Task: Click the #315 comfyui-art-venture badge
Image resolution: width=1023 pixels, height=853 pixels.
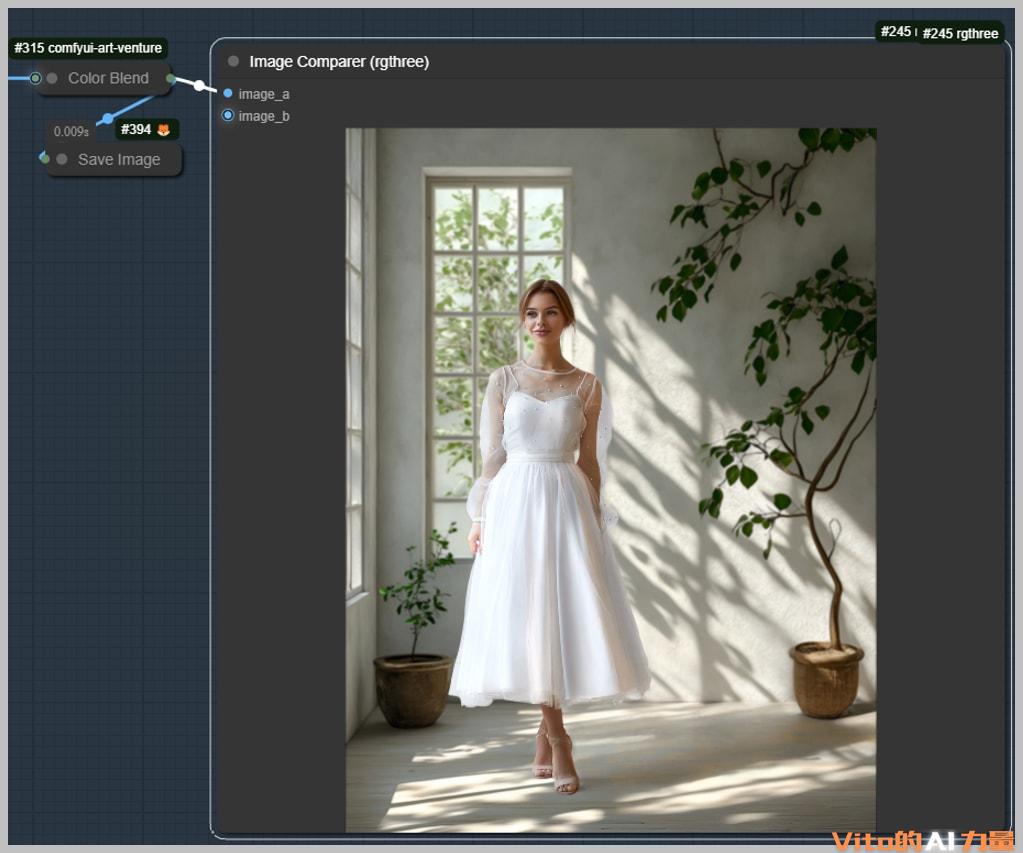Action: [88, 48]
